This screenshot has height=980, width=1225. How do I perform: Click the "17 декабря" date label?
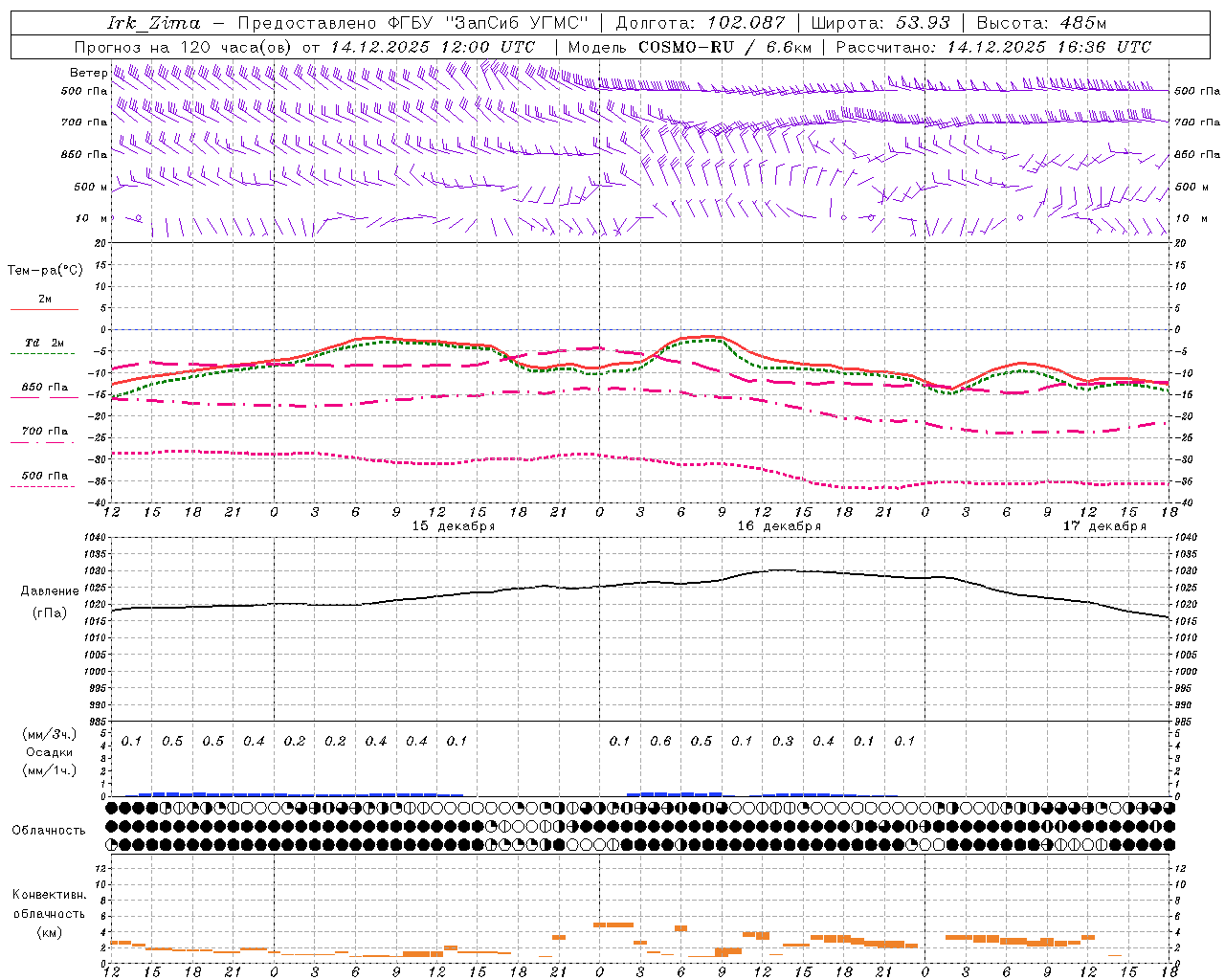click(x=1104, y=526)
